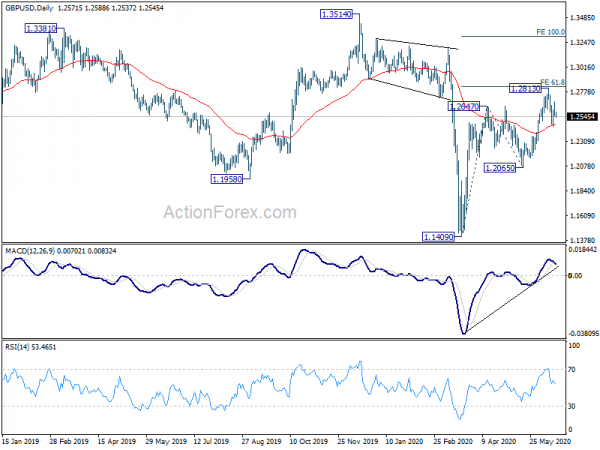Screen dimensions: 600x450
Task: Click the 25 Nov 2019 date label
Action: tap(357, 441)
